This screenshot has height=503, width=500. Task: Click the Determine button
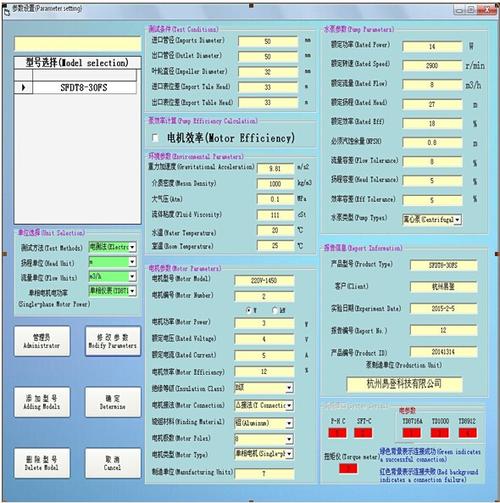[113, 402]
